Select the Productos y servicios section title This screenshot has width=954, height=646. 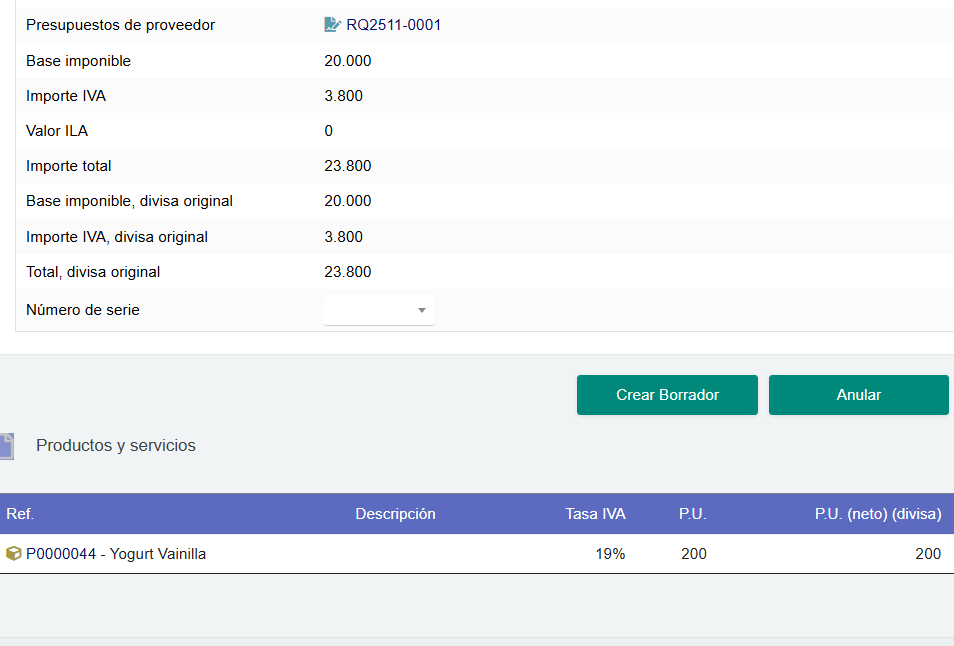coord(116,446)
